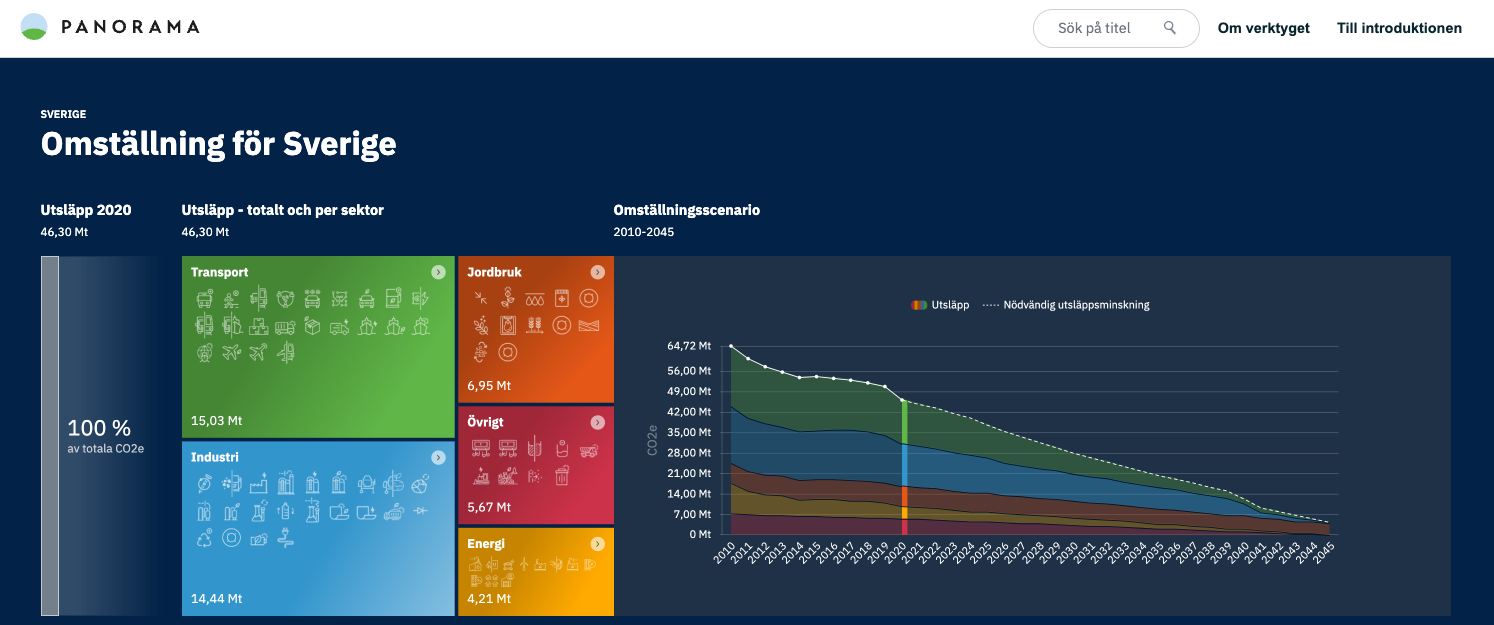Open the route network icon in Transport

tap(340, 298)
